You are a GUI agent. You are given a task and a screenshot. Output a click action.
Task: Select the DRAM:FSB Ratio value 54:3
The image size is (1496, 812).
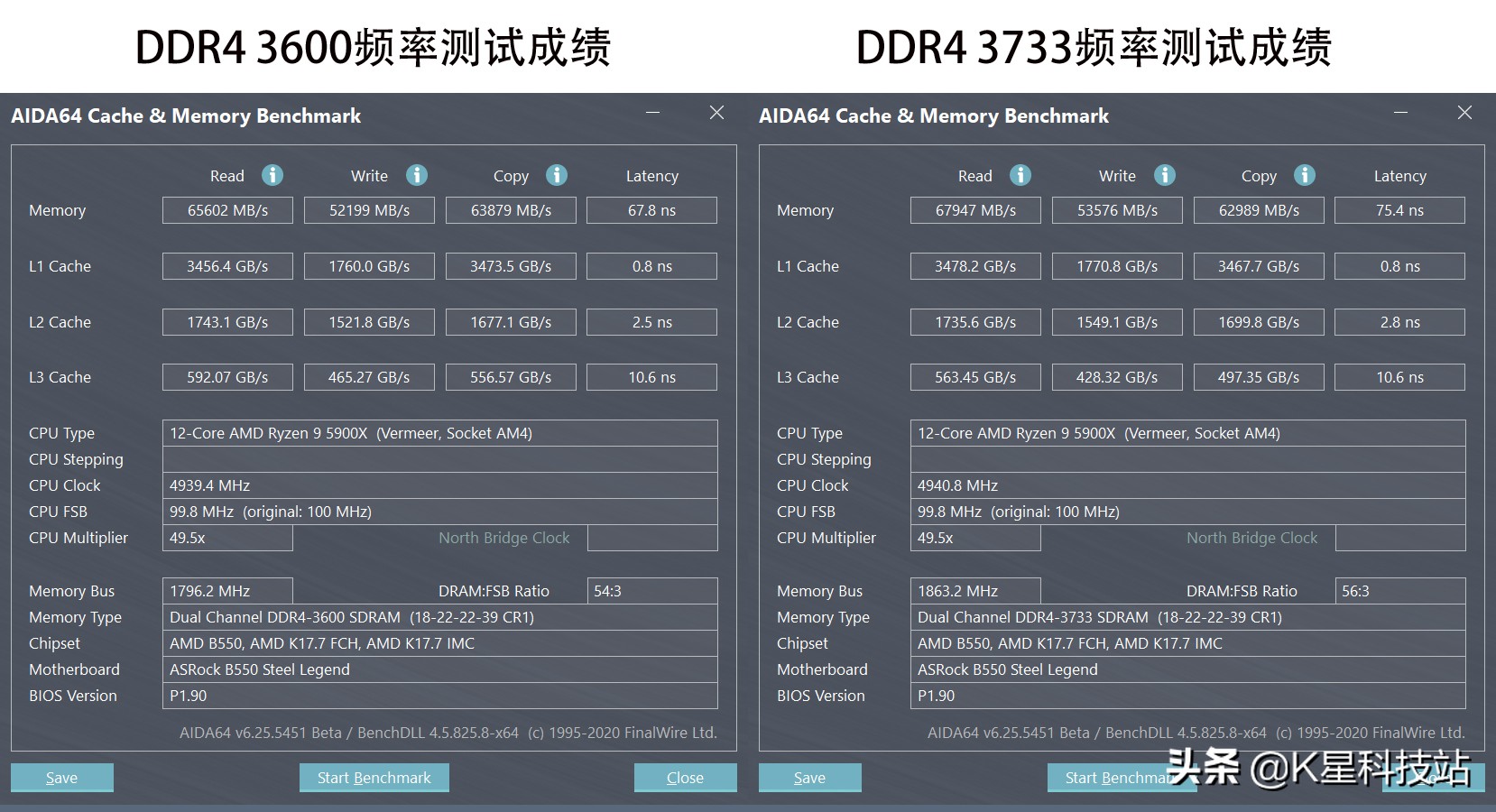coord(651,590)
